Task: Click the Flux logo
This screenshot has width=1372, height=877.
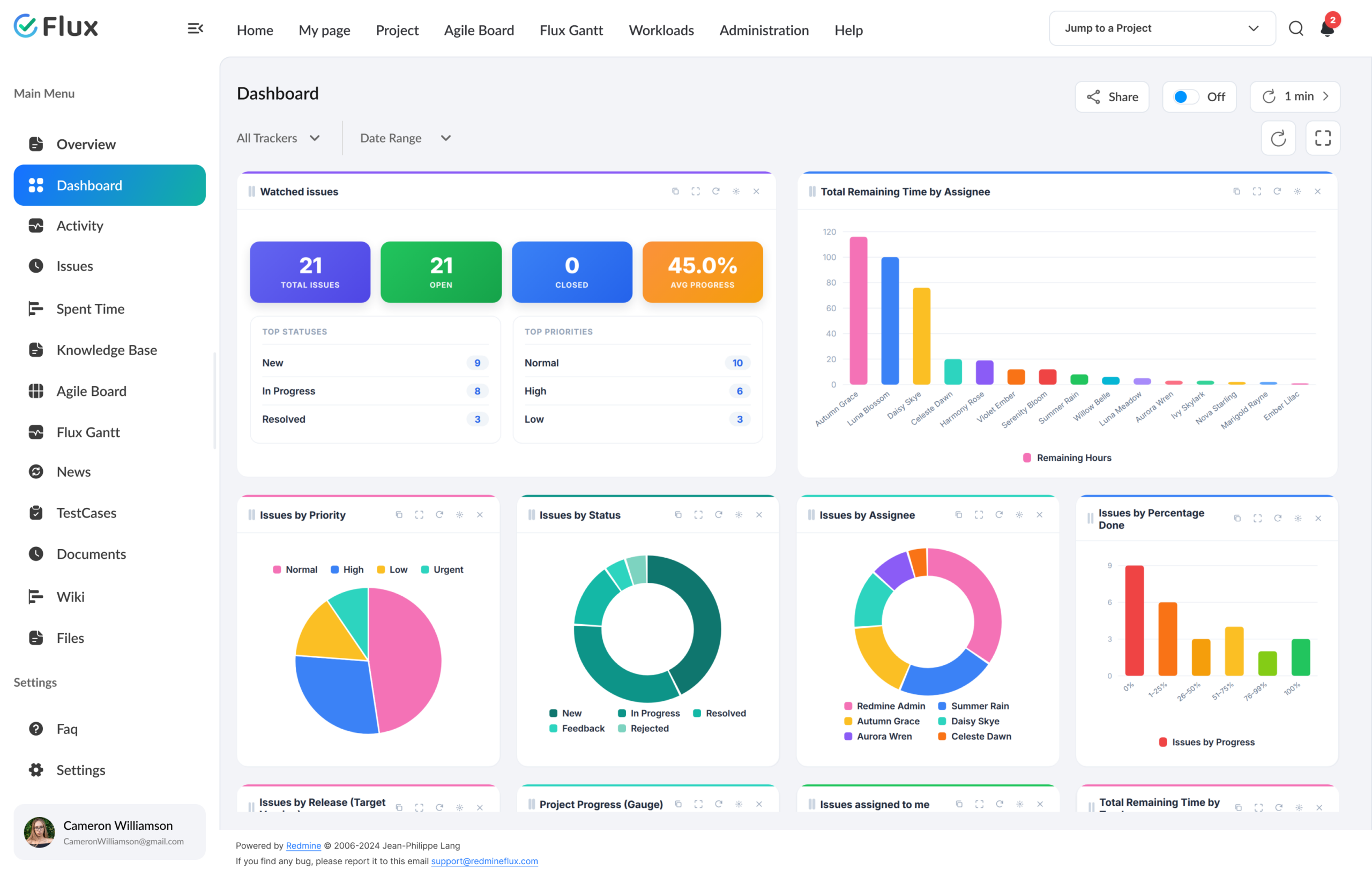Action: click(x=56, y=26)
